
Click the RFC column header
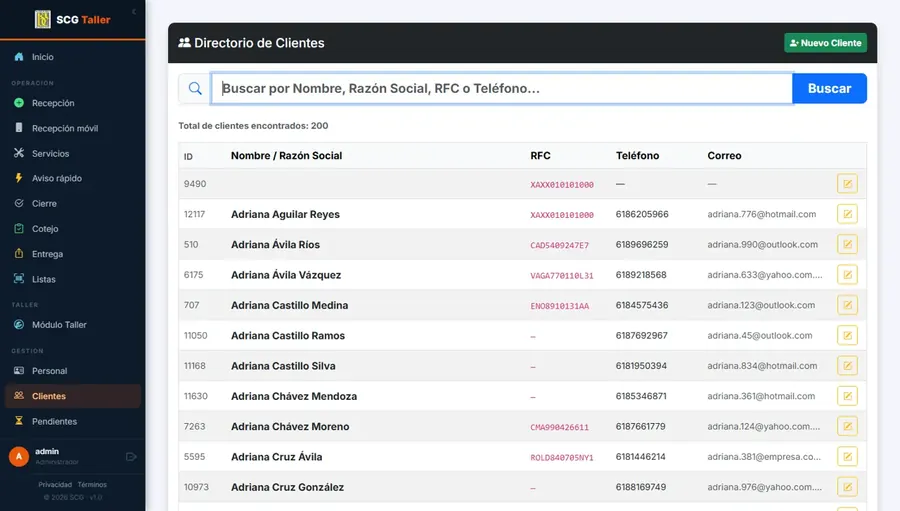click(540, 156)
